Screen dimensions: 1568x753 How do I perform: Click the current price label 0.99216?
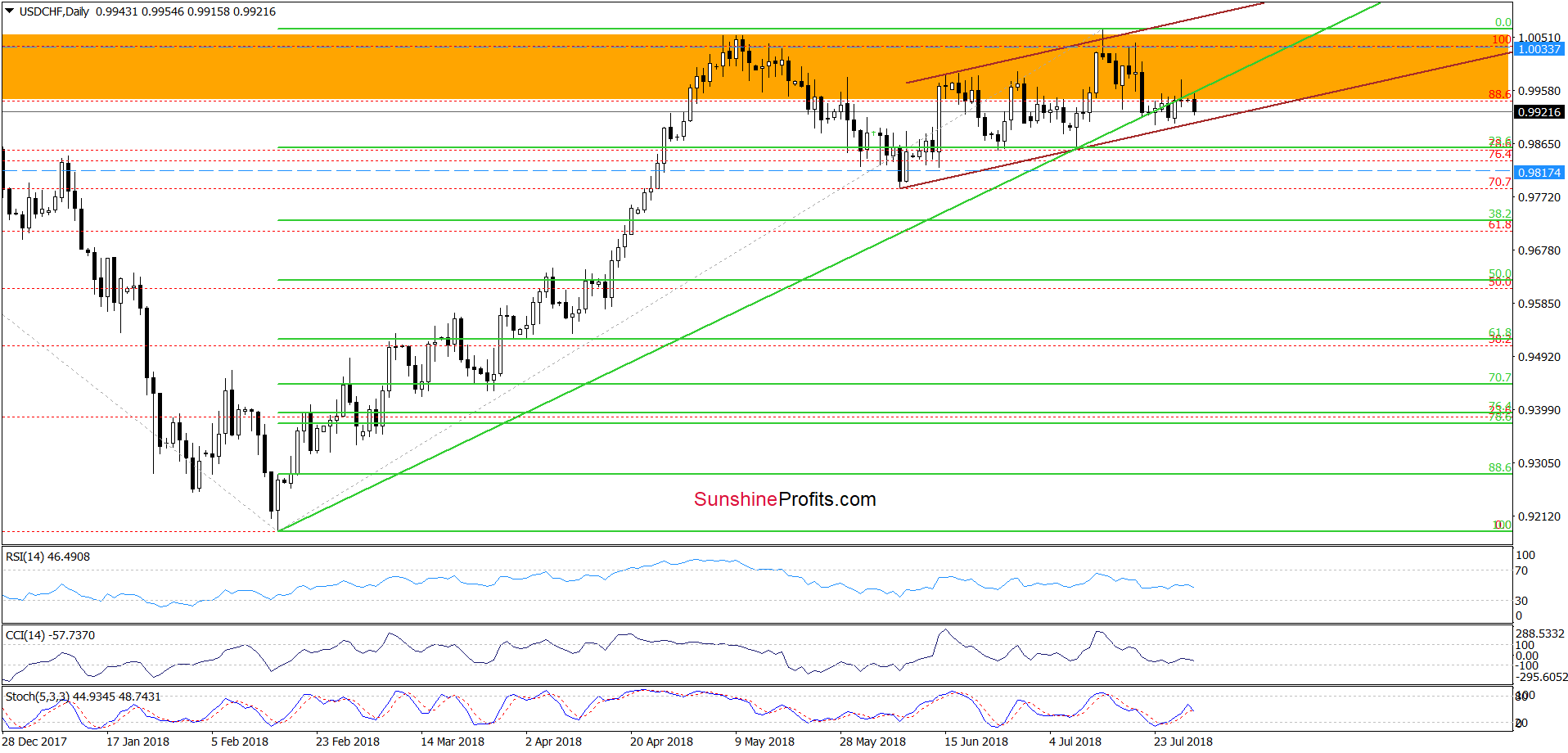pos(1539,113)
